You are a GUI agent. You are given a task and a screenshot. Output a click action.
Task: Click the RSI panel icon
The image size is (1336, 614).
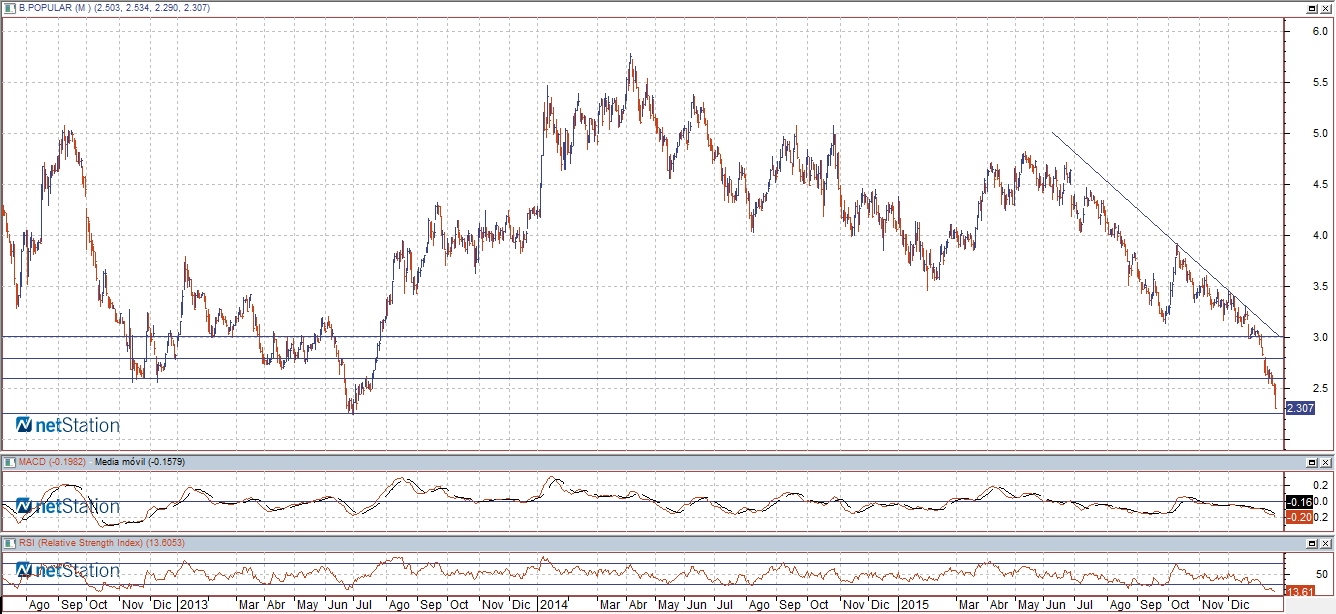coord(9,542)
